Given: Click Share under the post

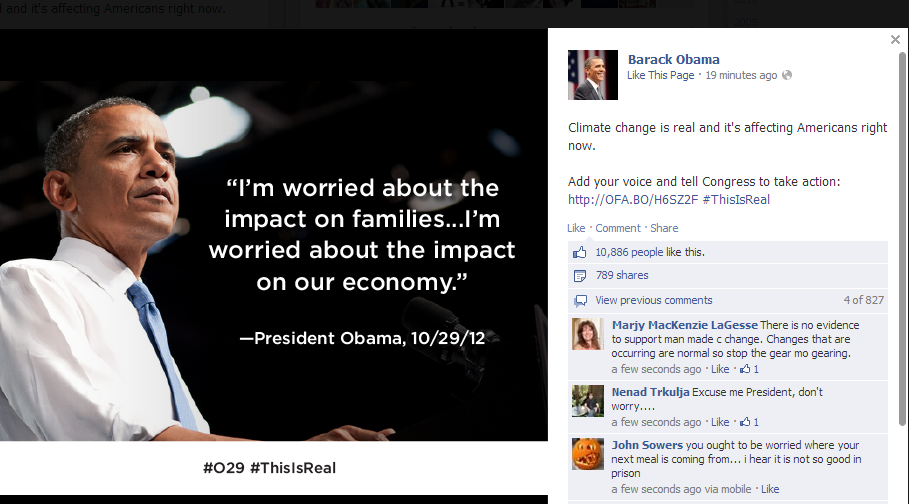Looking at the screenshot, I should point(664,228).
